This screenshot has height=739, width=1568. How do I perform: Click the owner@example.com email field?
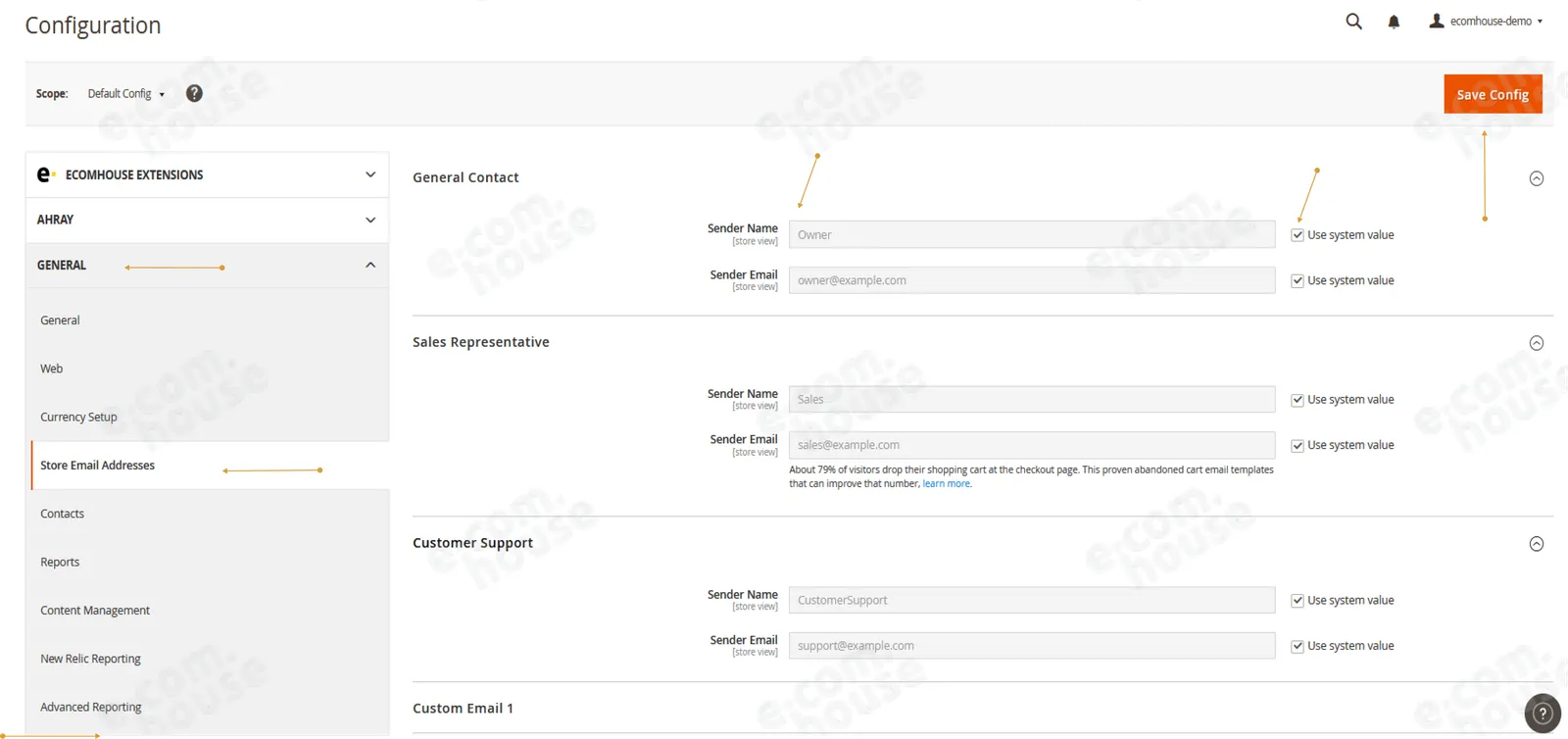[1032, 280]
